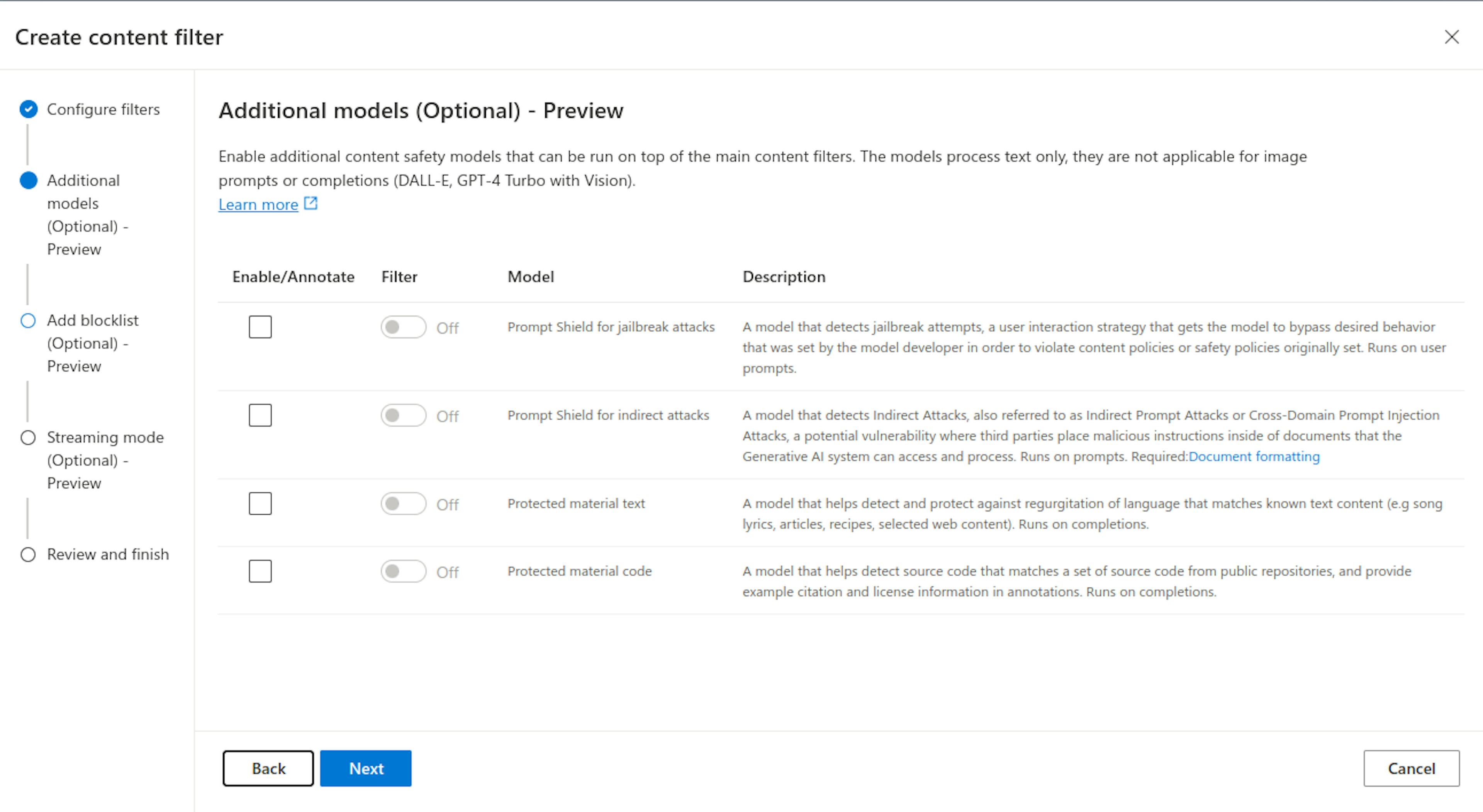The width and height of the screenshot is (1483, 812).
Task: Close the Create content filter dialog
Action: pyautogui.click(x=1451, y=37)
